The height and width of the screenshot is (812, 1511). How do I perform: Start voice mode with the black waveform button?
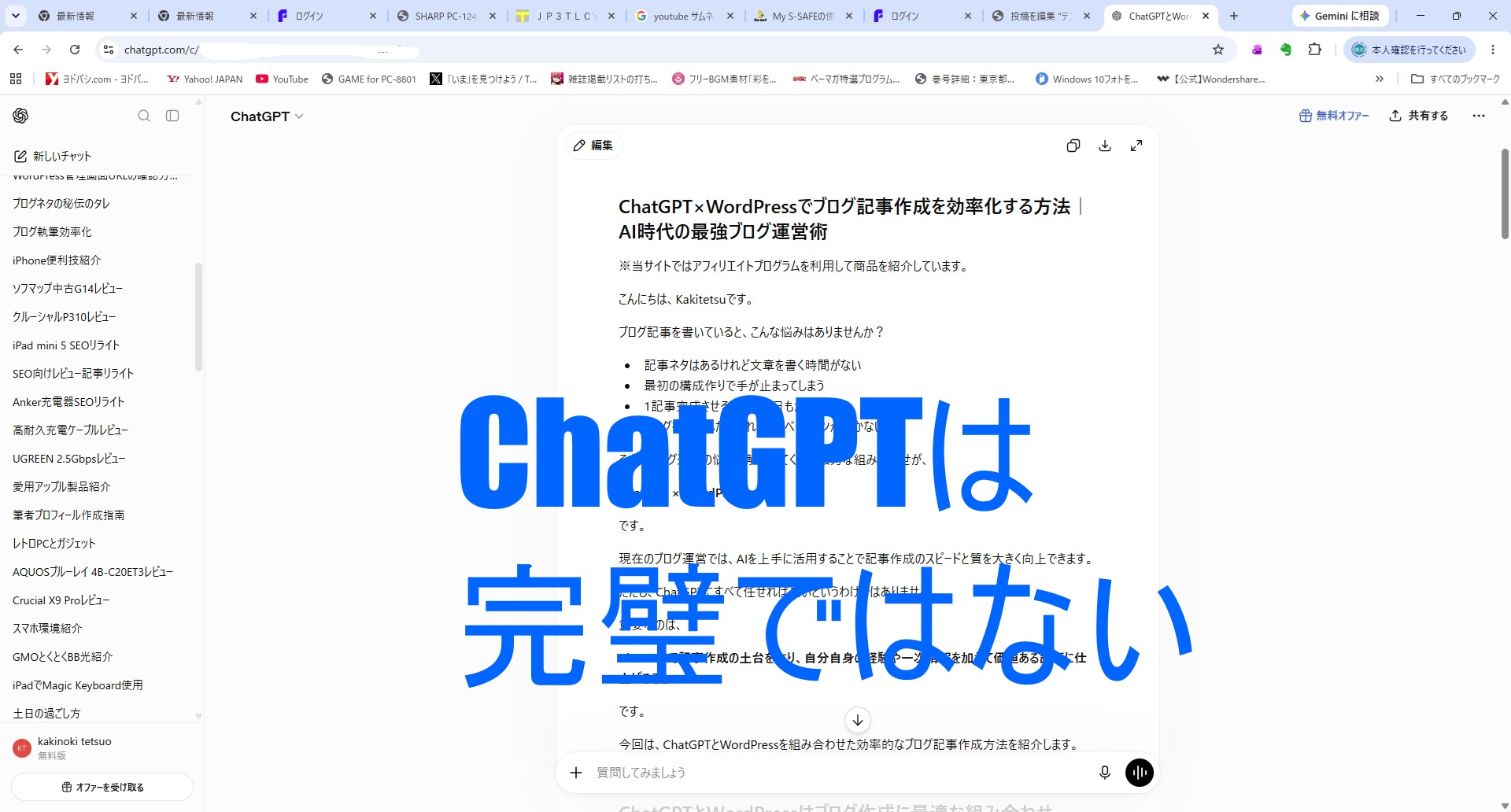1140,773
